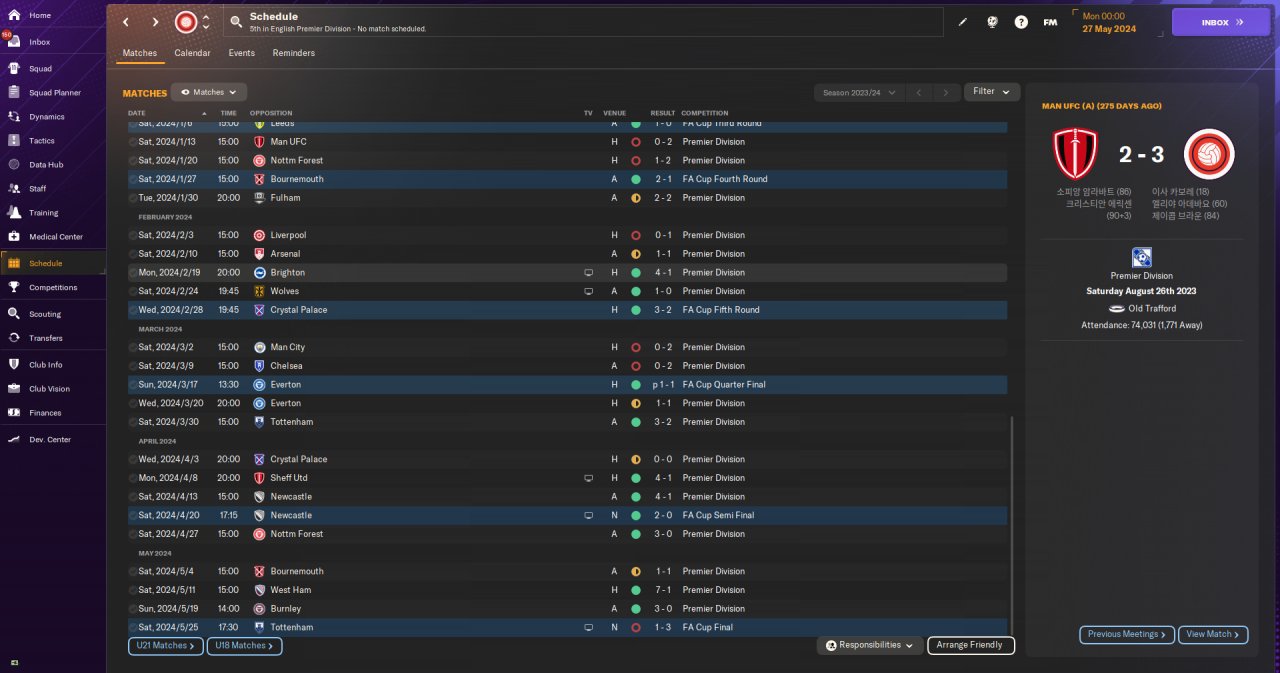
Task: Toggle reminder circle on Chelsea row
Action: tap(134, 366)
